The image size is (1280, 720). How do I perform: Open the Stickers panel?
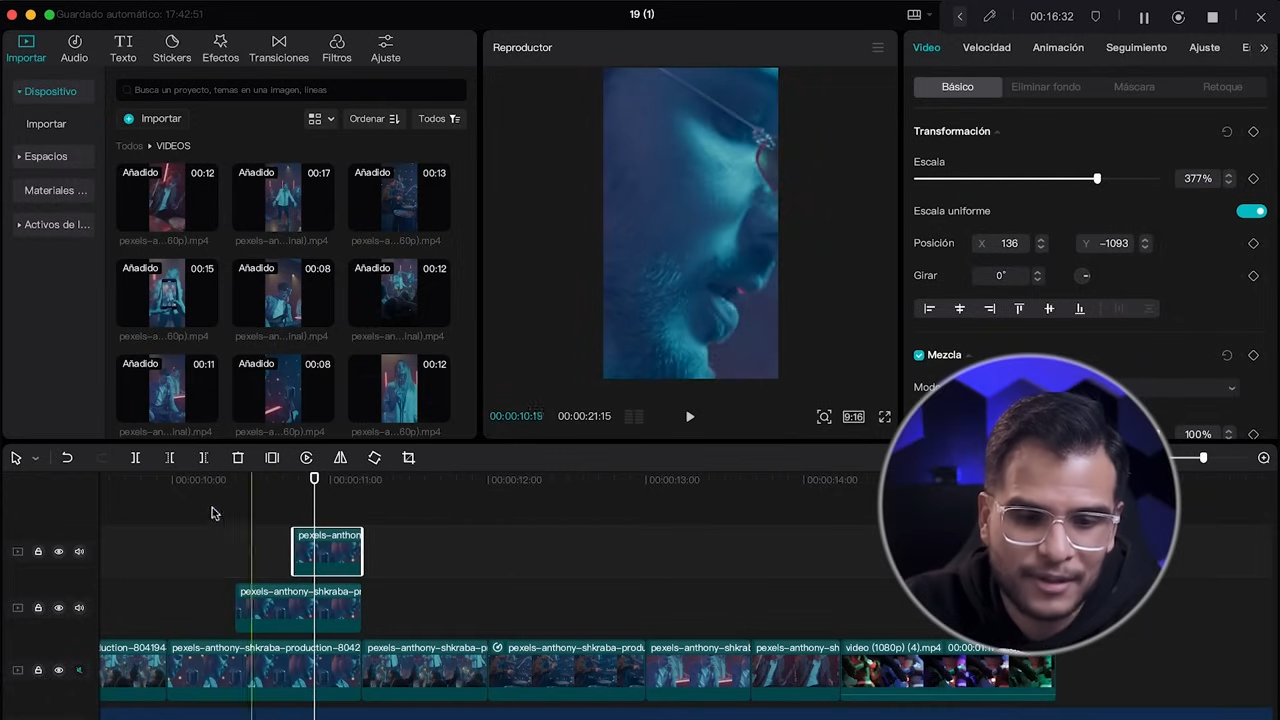171,47
